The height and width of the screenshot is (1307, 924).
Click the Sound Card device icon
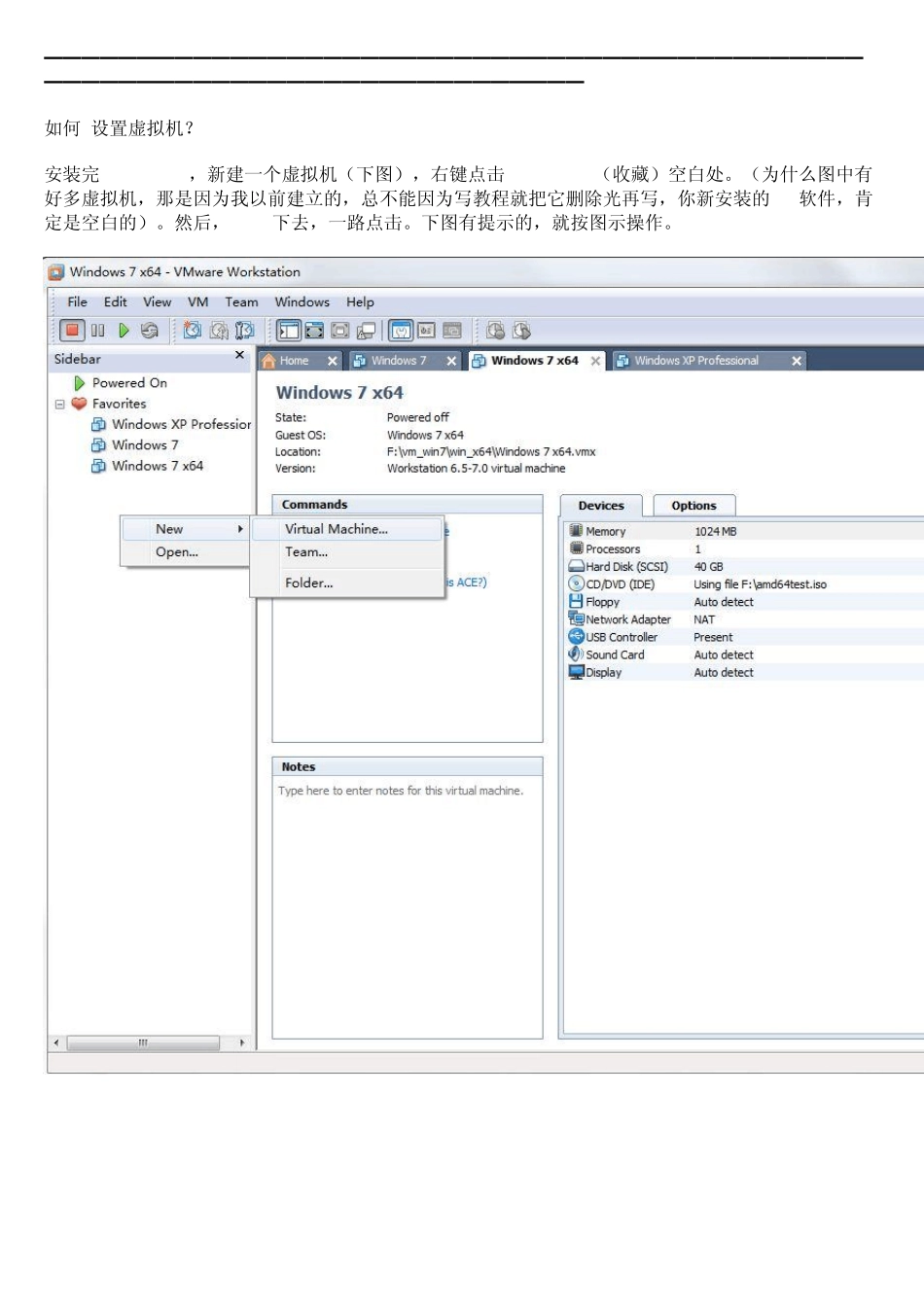576,653
